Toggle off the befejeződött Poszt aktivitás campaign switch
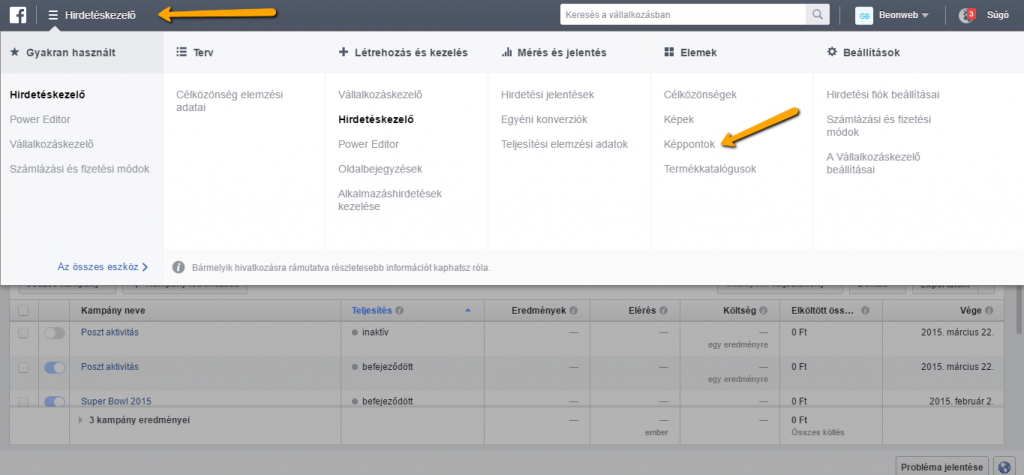The image size is (1024, 475). [55, 368]
